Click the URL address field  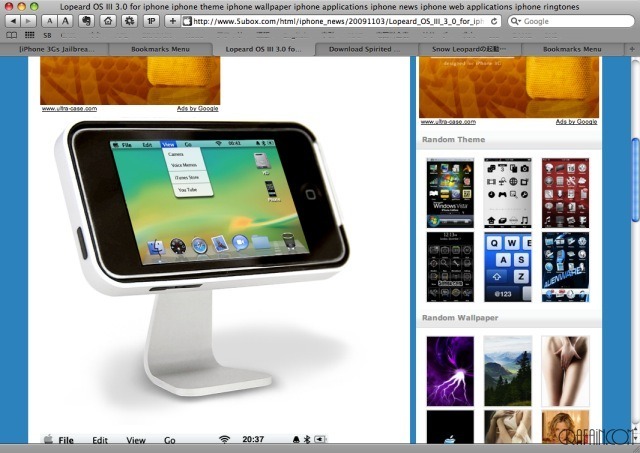point(339,21)
